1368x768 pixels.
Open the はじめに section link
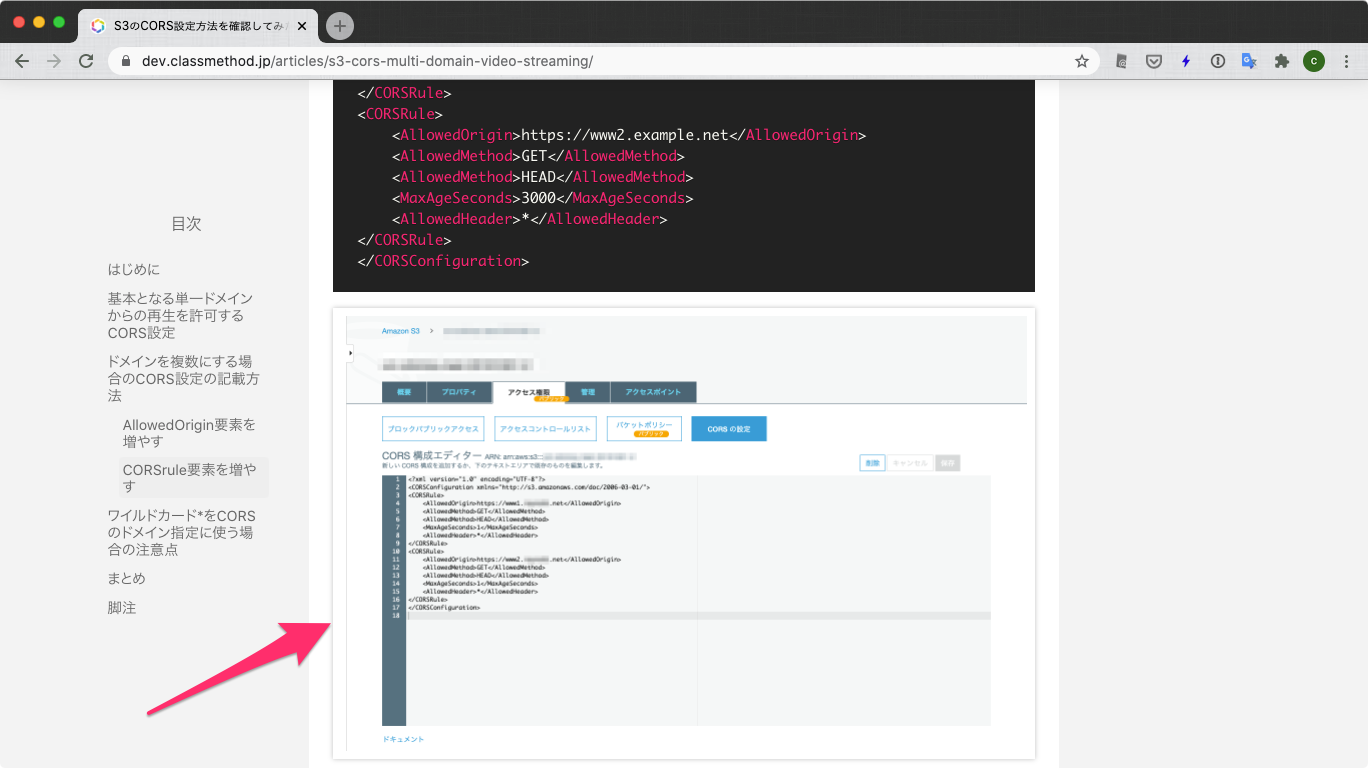[131, 269]
